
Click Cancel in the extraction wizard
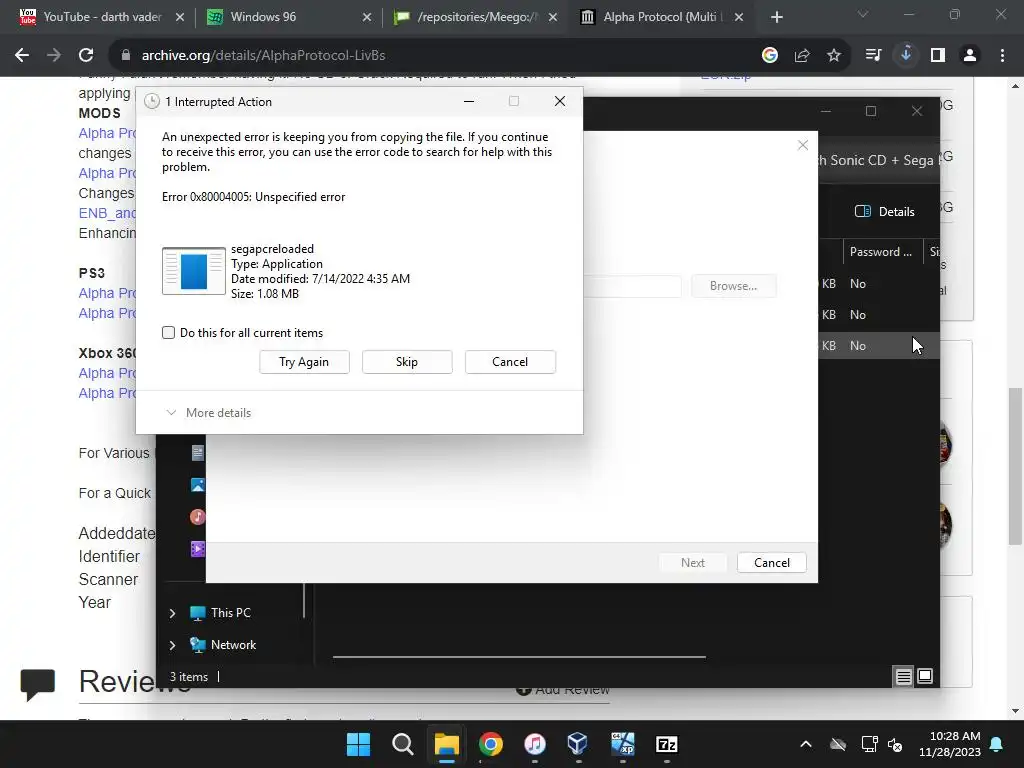pyautogui.click(x=771, y=563)
